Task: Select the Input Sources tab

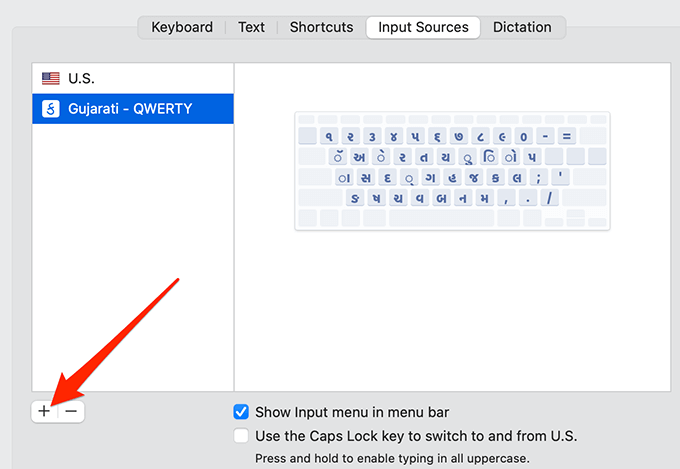Action: [423, 27]
